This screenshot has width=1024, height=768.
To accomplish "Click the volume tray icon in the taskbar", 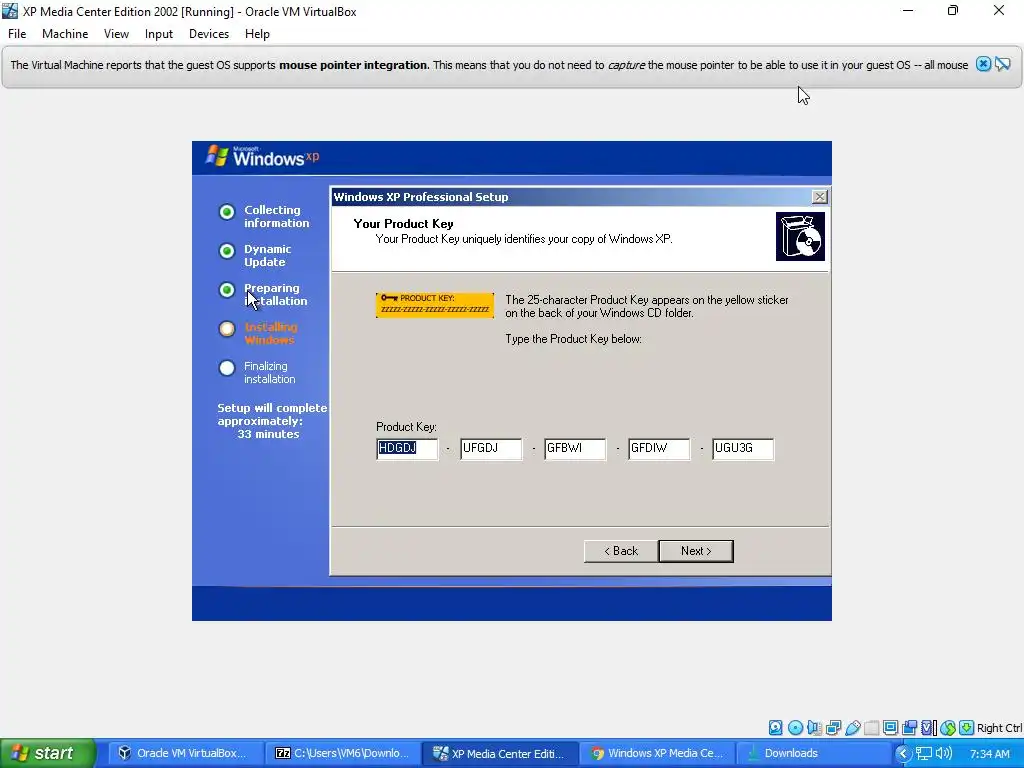I will click(x=944, y=753).
